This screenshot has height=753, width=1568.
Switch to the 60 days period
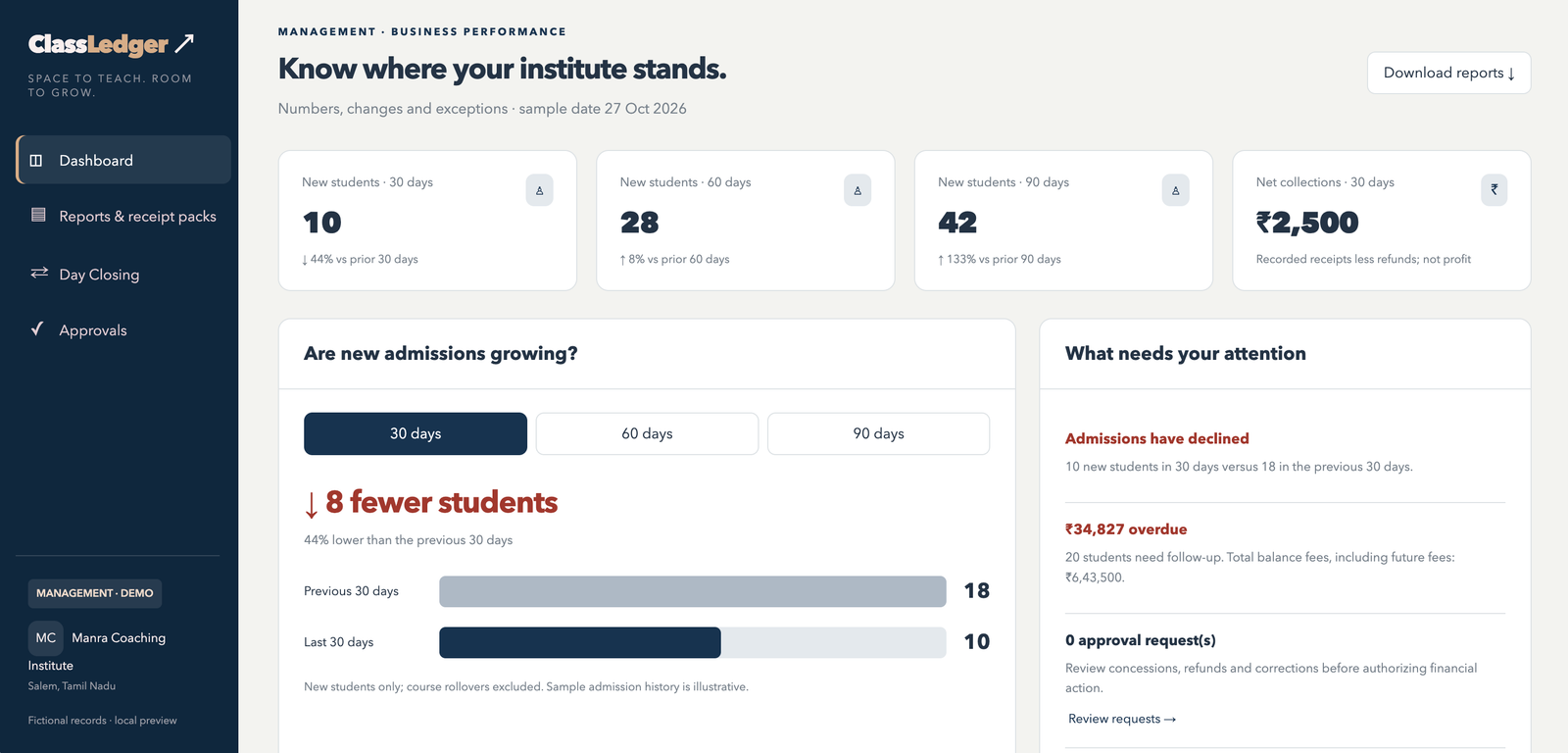[647, 433]
